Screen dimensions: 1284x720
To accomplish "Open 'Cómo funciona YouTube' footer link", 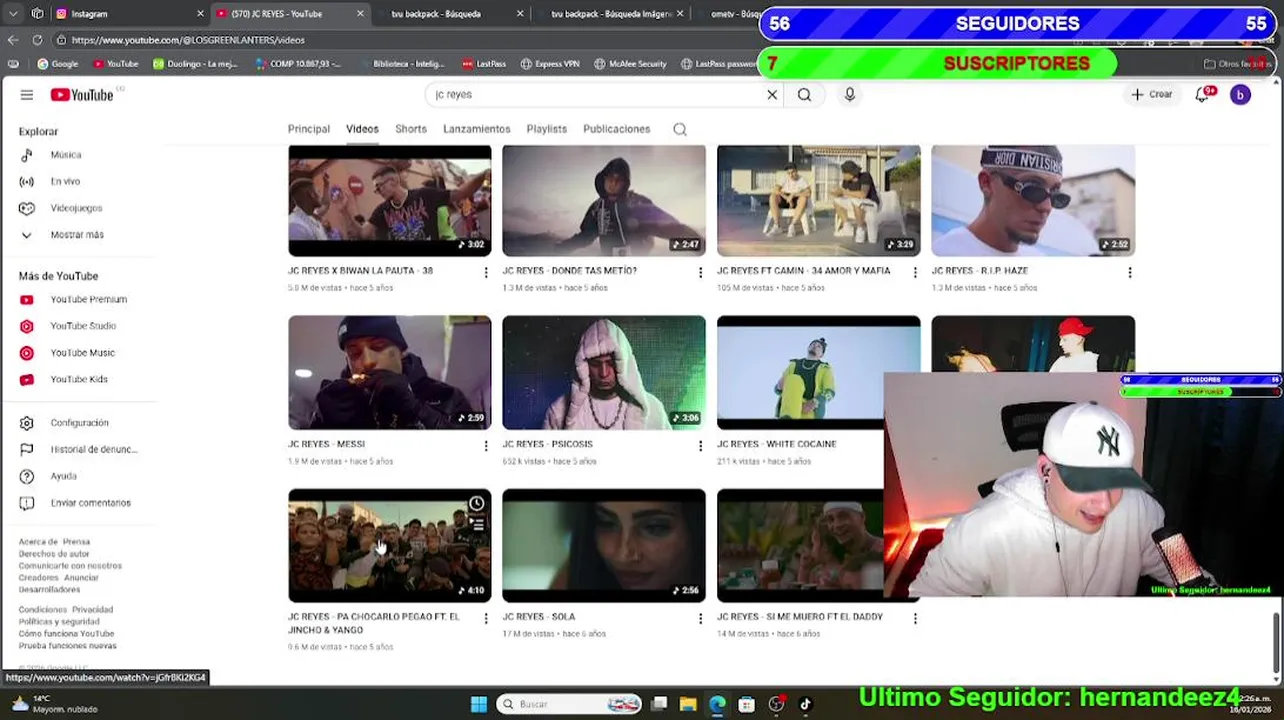I will click(x=67, y=634).
